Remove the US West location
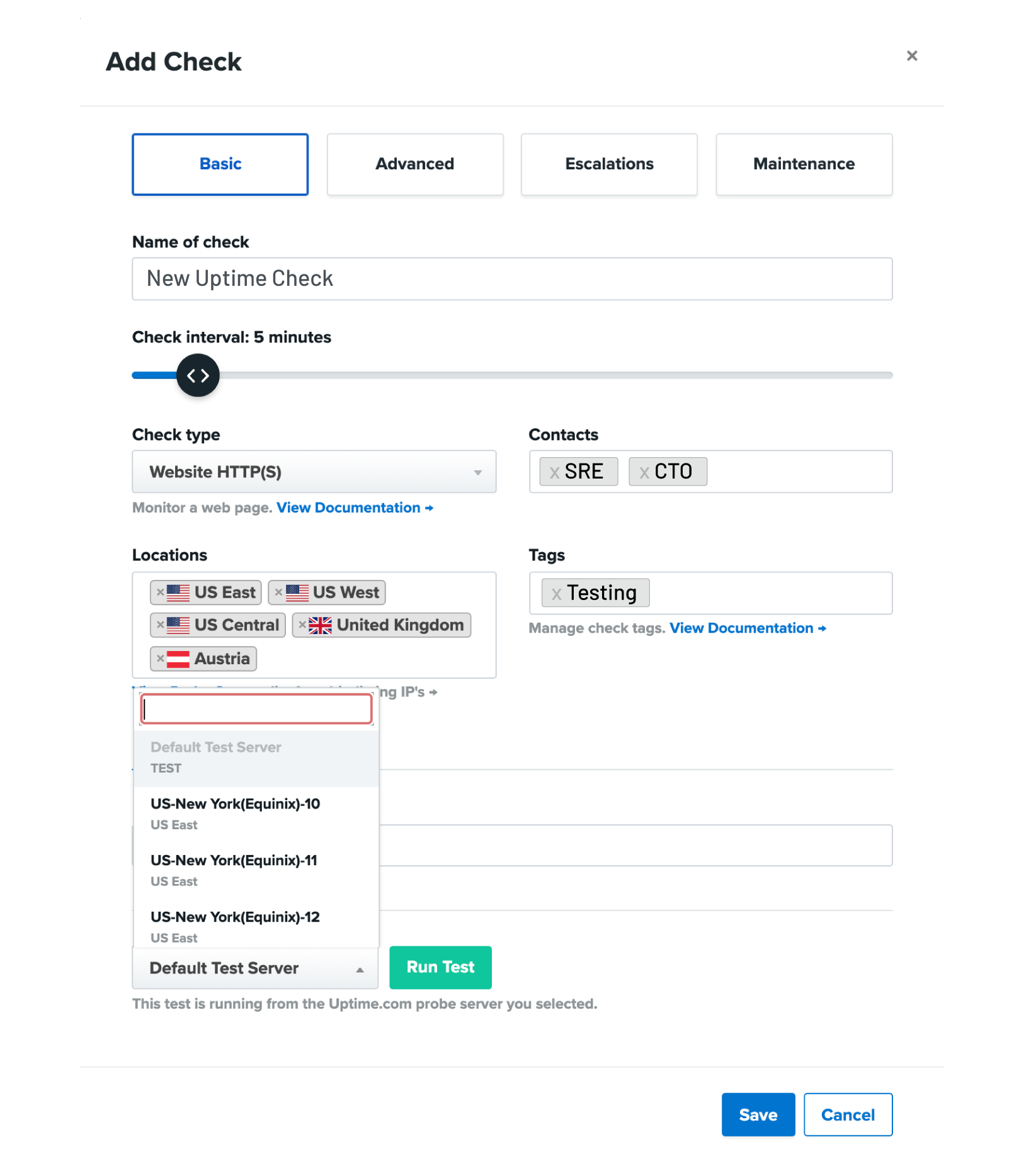 click(x=278, y=592)
